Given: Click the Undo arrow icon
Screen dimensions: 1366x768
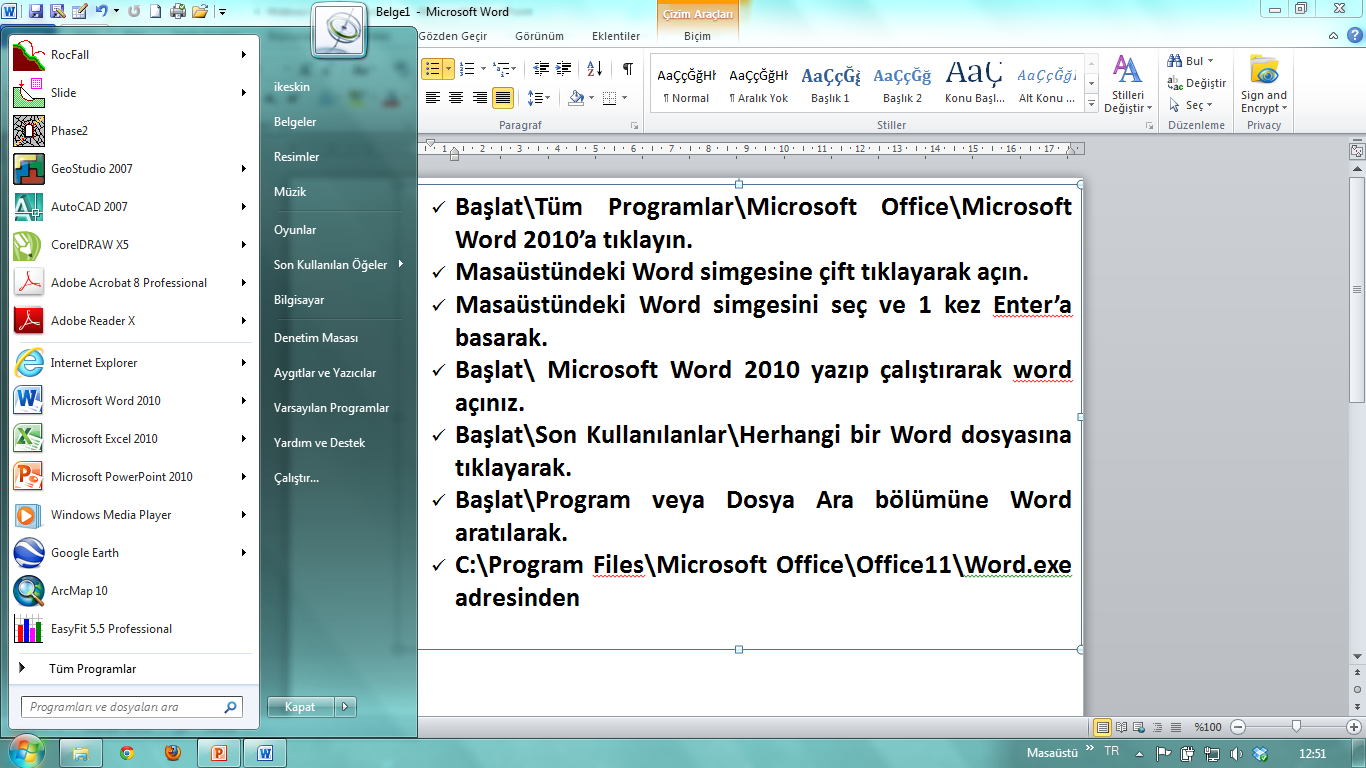Looking at the screenshot, I should (100, 12).
